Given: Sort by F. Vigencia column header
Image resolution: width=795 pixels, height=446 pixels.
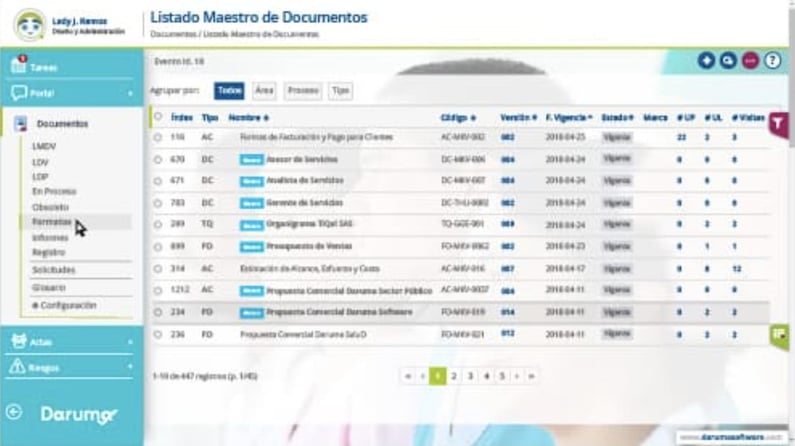Looking at the screenshot, I should point(569,118).
